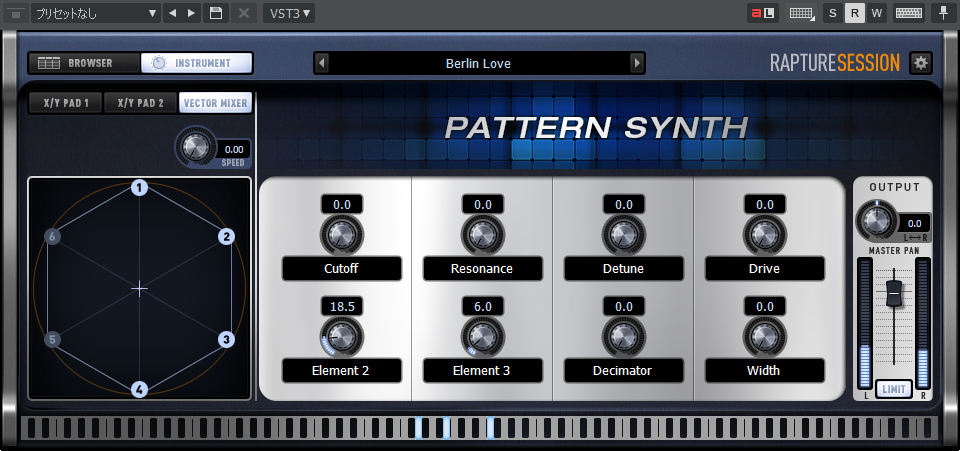Open the Element 3 parameter assignment label
This screenshot has width=960, height=451.
pyautogui.click(x=482, y=370)
